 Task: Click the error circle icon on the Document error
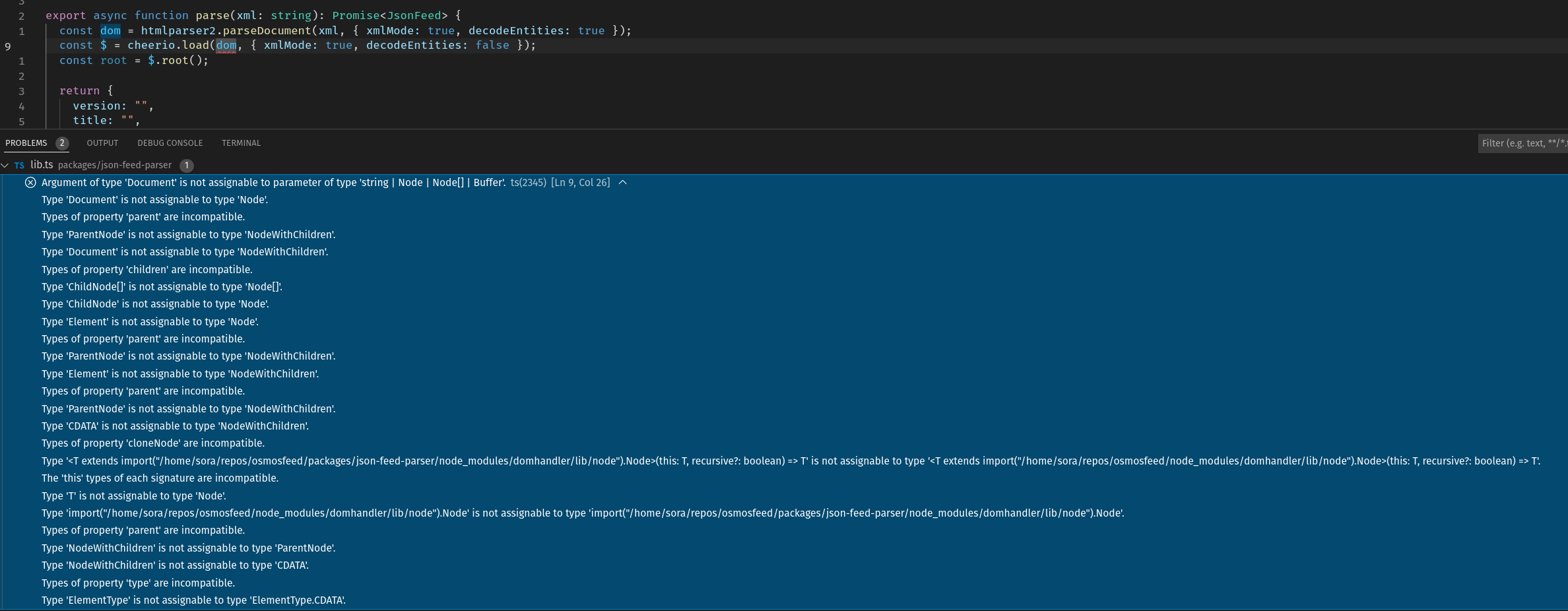[x=30, y=182]
